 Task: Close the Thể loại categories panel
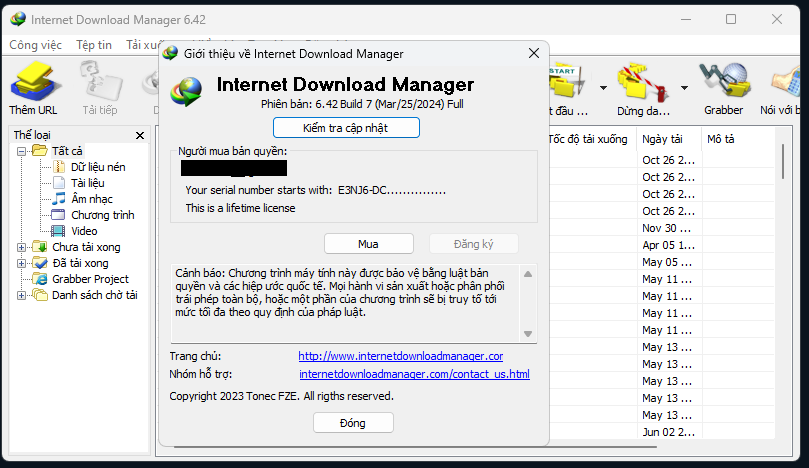click(140, 135)
